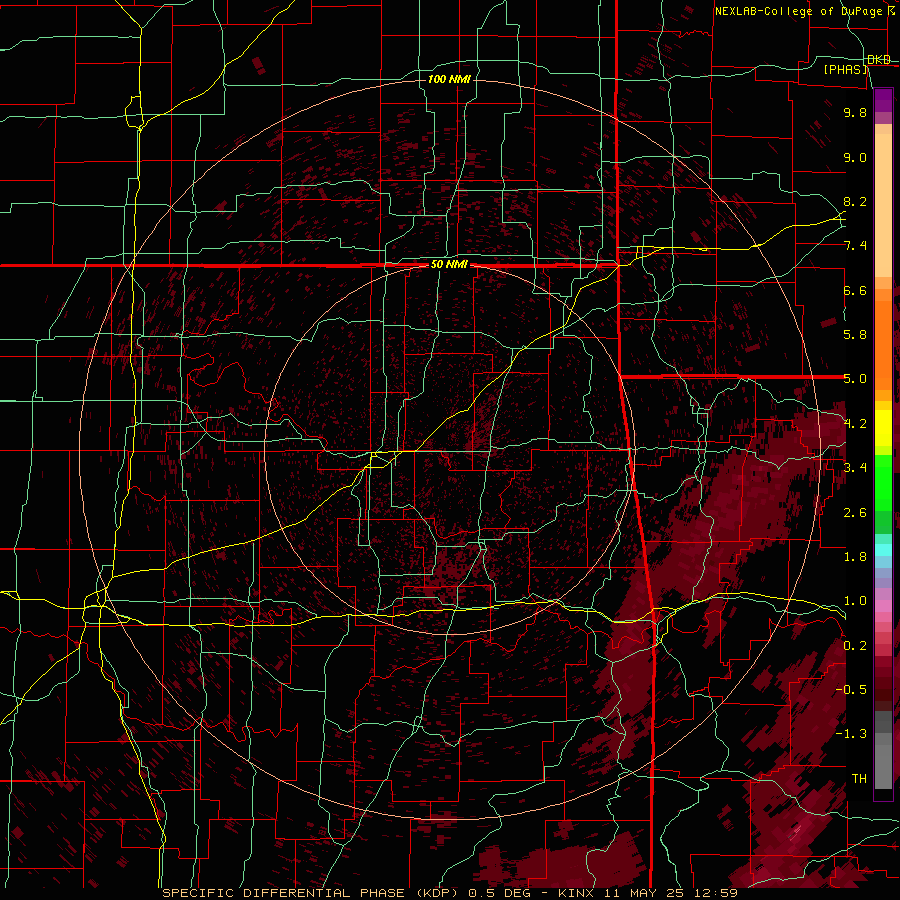This screenshot has height=900, width=900.
Task: Click the 50 NMI range ring label
Action: (x=449, y=264)
